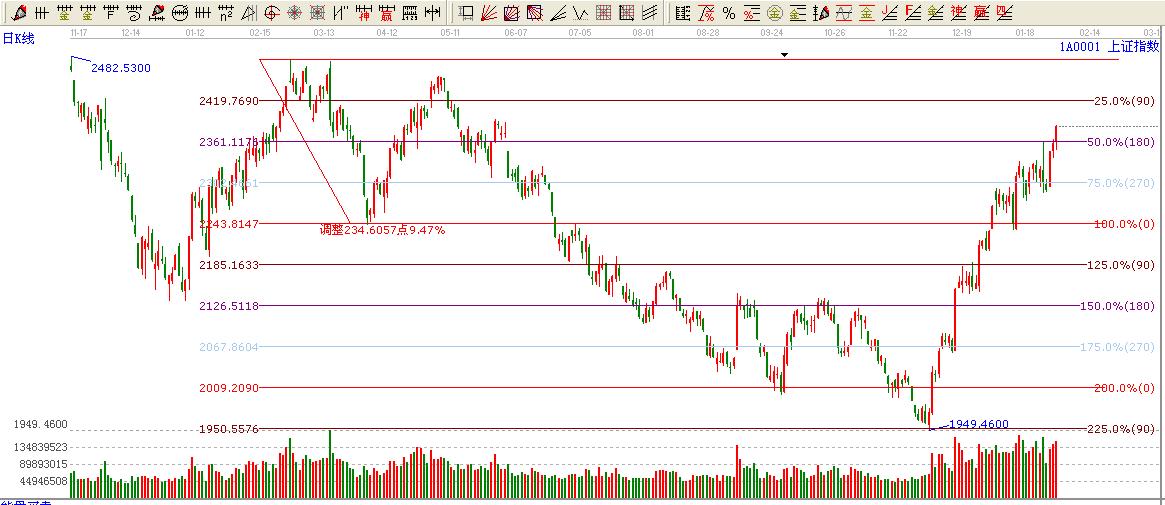Image resolution: width=1165 pixels, height=505 pixels.
Task: Choose the measure distance double-arrow tool
Action: (431, 13)
